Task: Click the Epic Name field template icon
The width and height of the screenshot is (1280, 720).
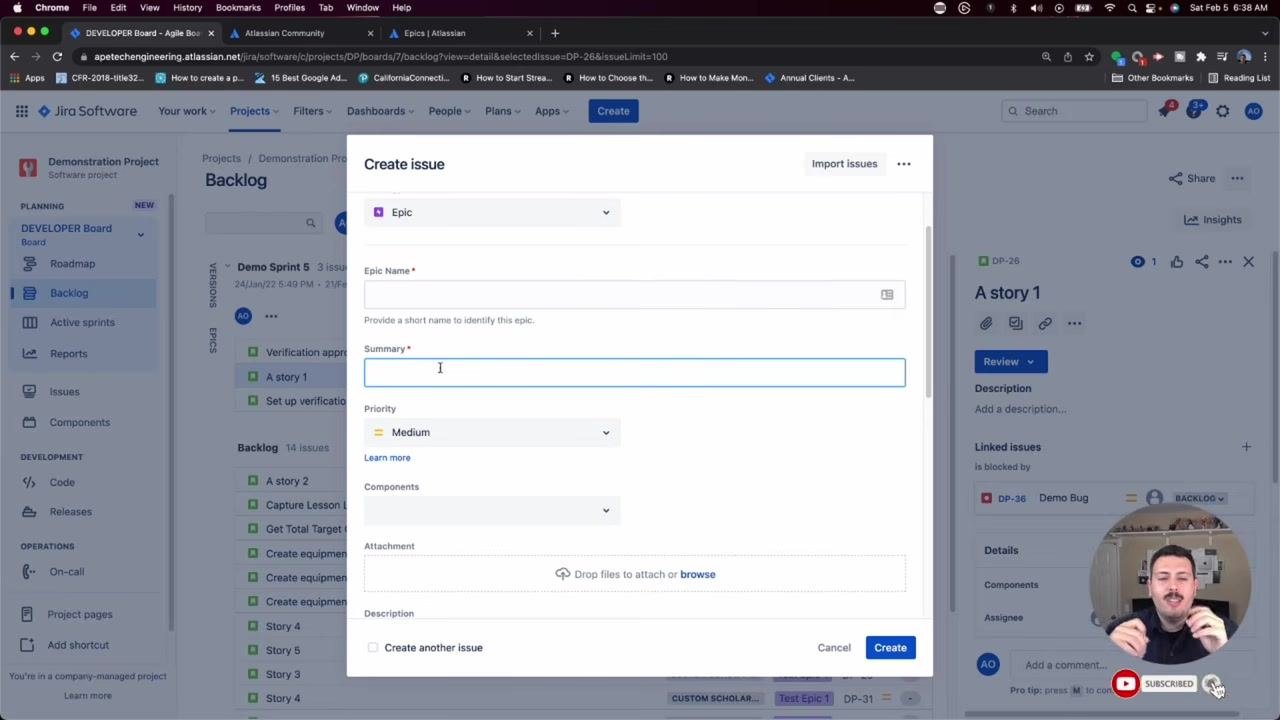Action: tap(887, 294)
